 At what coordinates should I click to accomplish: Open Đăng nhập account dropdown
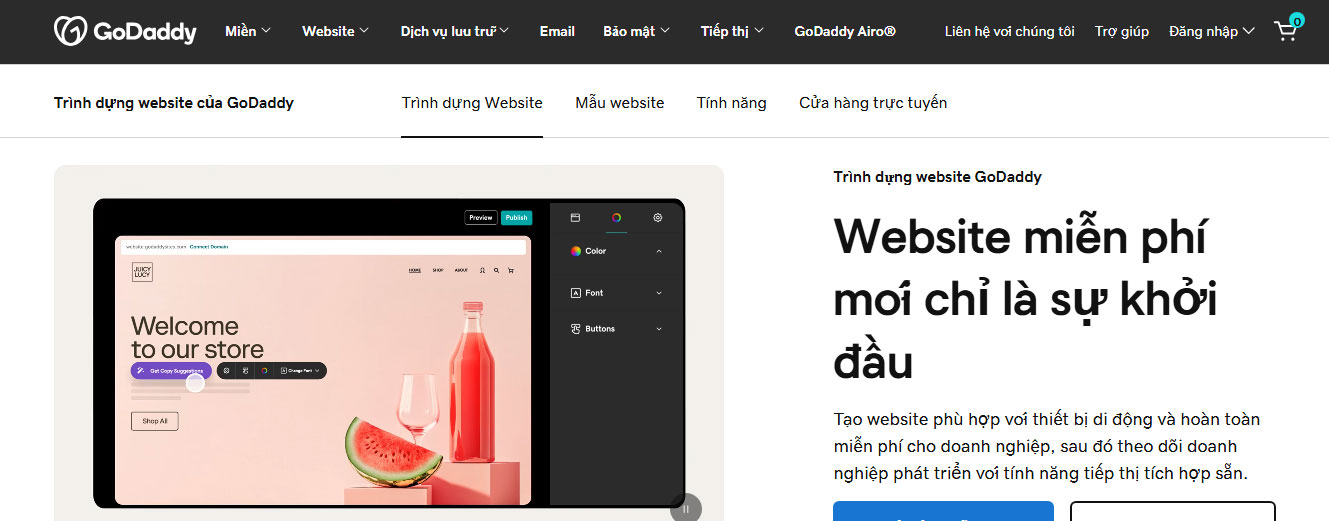[x=1212, y=31]
